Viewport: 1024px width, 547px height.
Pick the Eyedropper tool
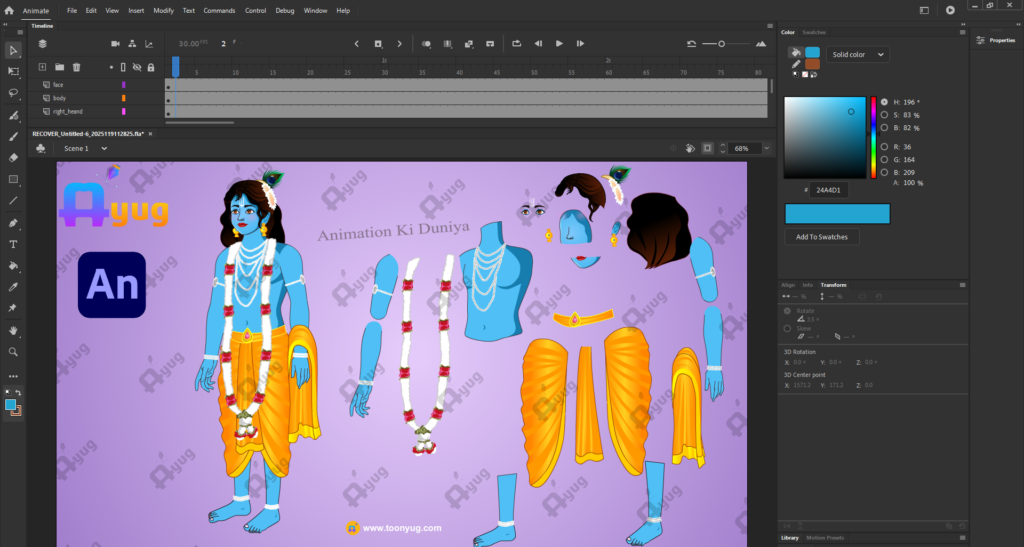tap(13, 287)
